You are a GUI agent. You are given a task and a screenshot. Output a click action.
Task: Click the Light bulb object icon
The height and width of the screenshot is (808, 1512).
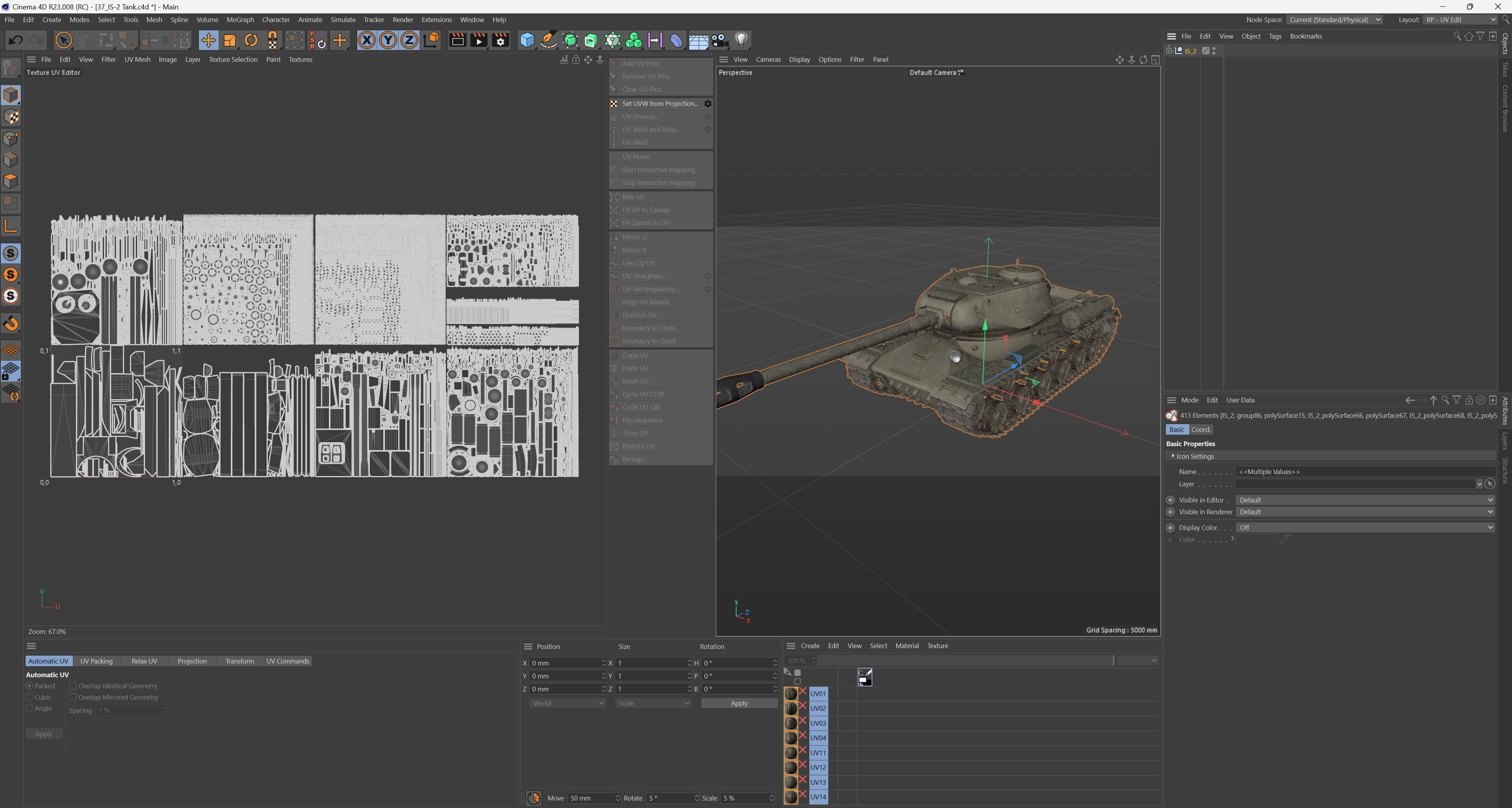[741, 41]
